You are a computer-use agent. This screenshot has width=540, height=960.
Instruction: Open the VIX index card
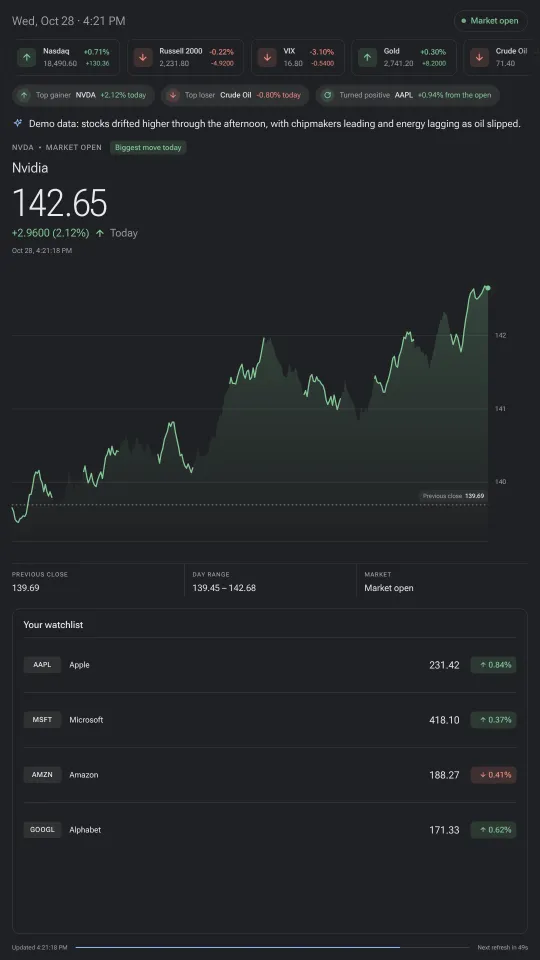click(x=298, y=58)
